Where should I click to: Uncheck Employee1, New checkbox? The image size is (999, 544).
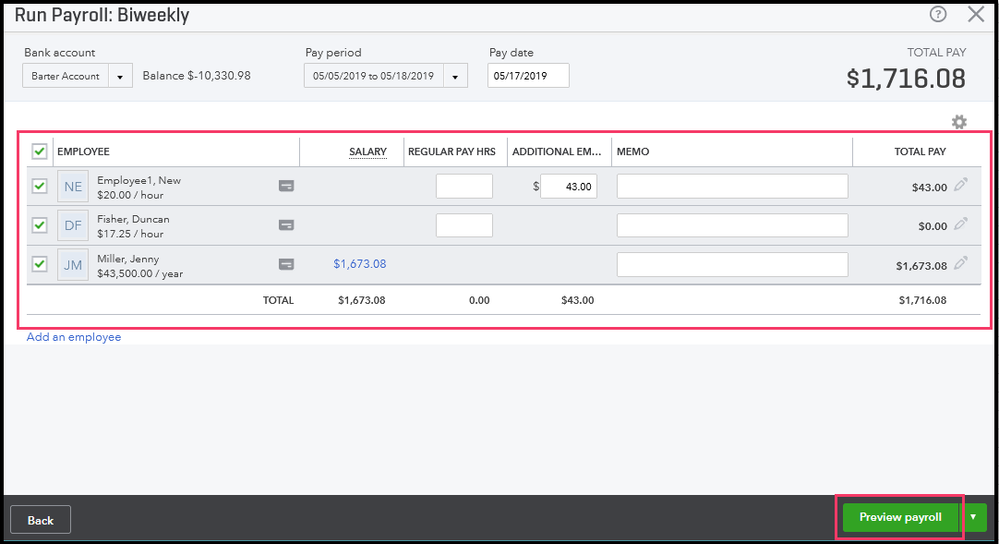tap(40, 186)
